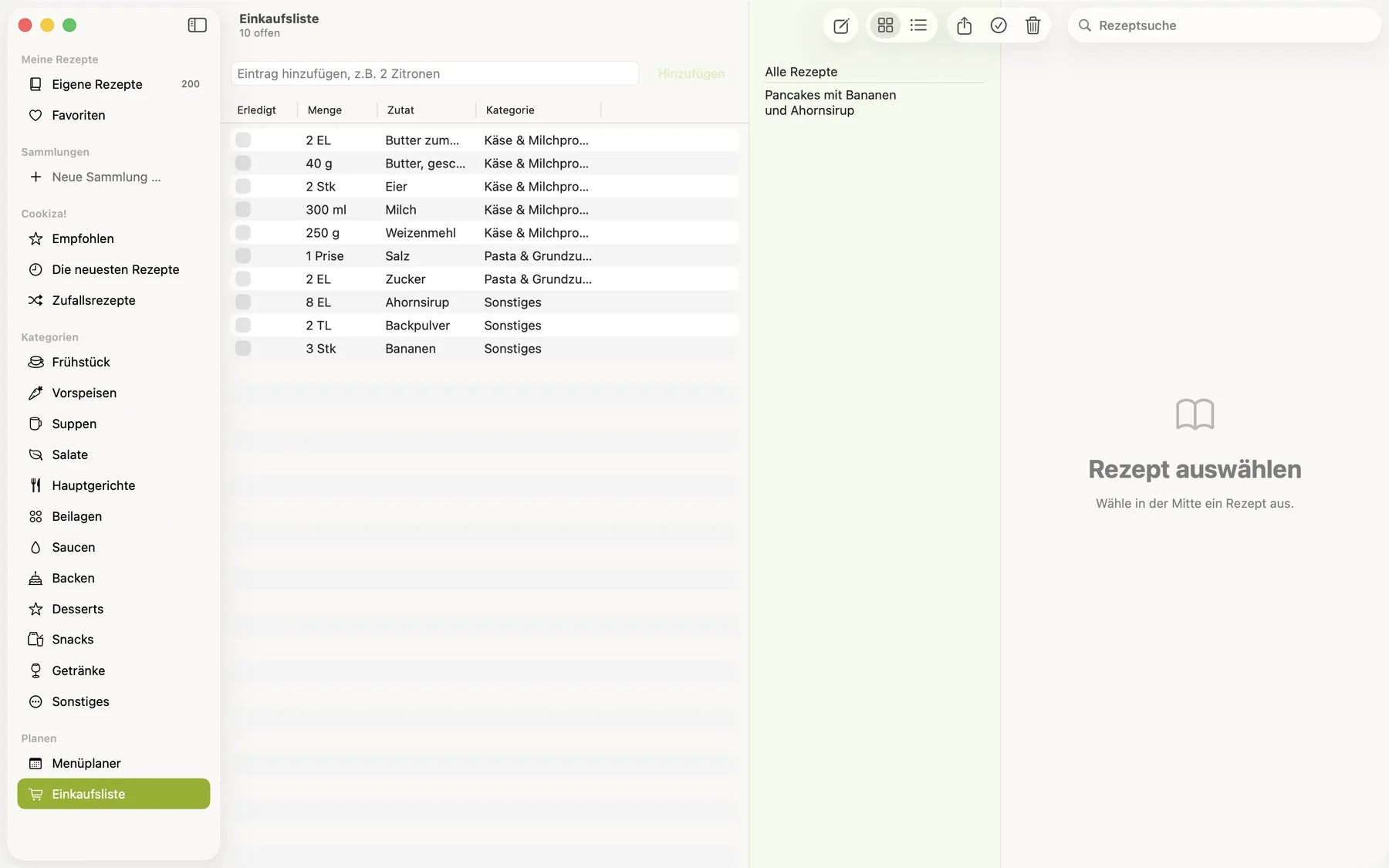Select Sonstiges category in sidebar
The height and width of the screenshot is (868, 1389).
113,701
